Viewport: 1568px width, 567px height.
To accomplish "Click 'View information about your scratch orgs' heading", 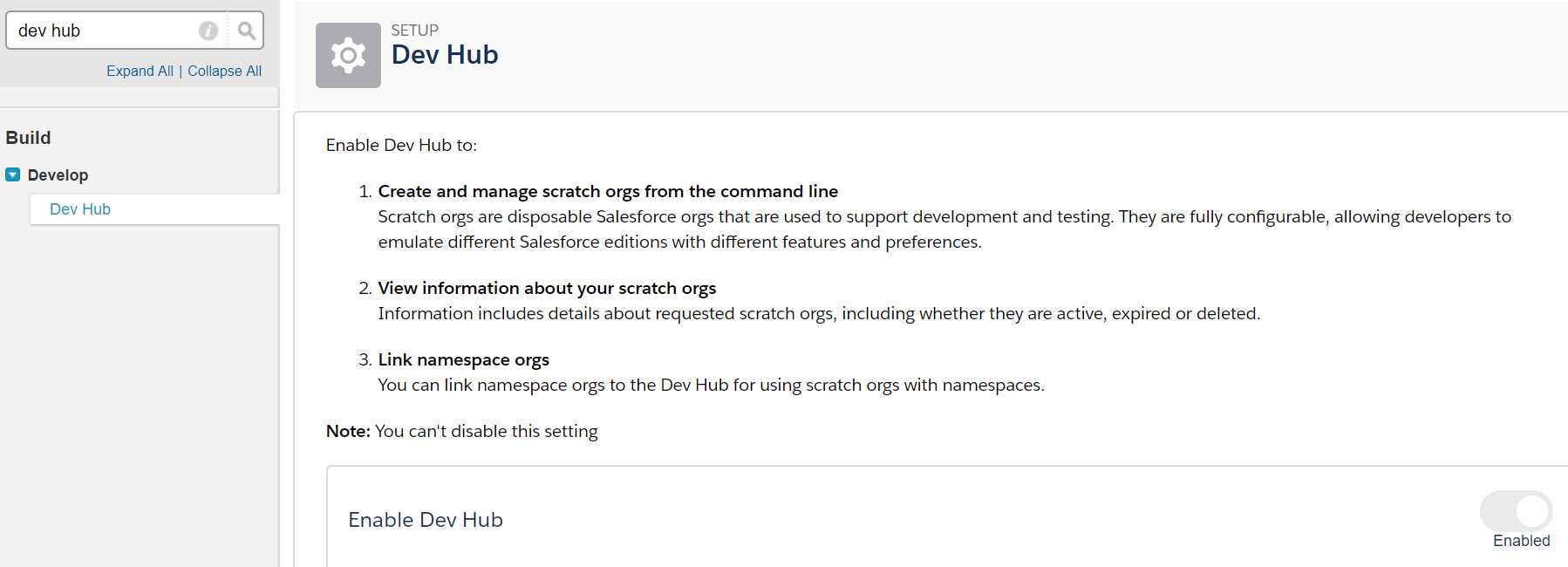I will (x=547, y=288).
